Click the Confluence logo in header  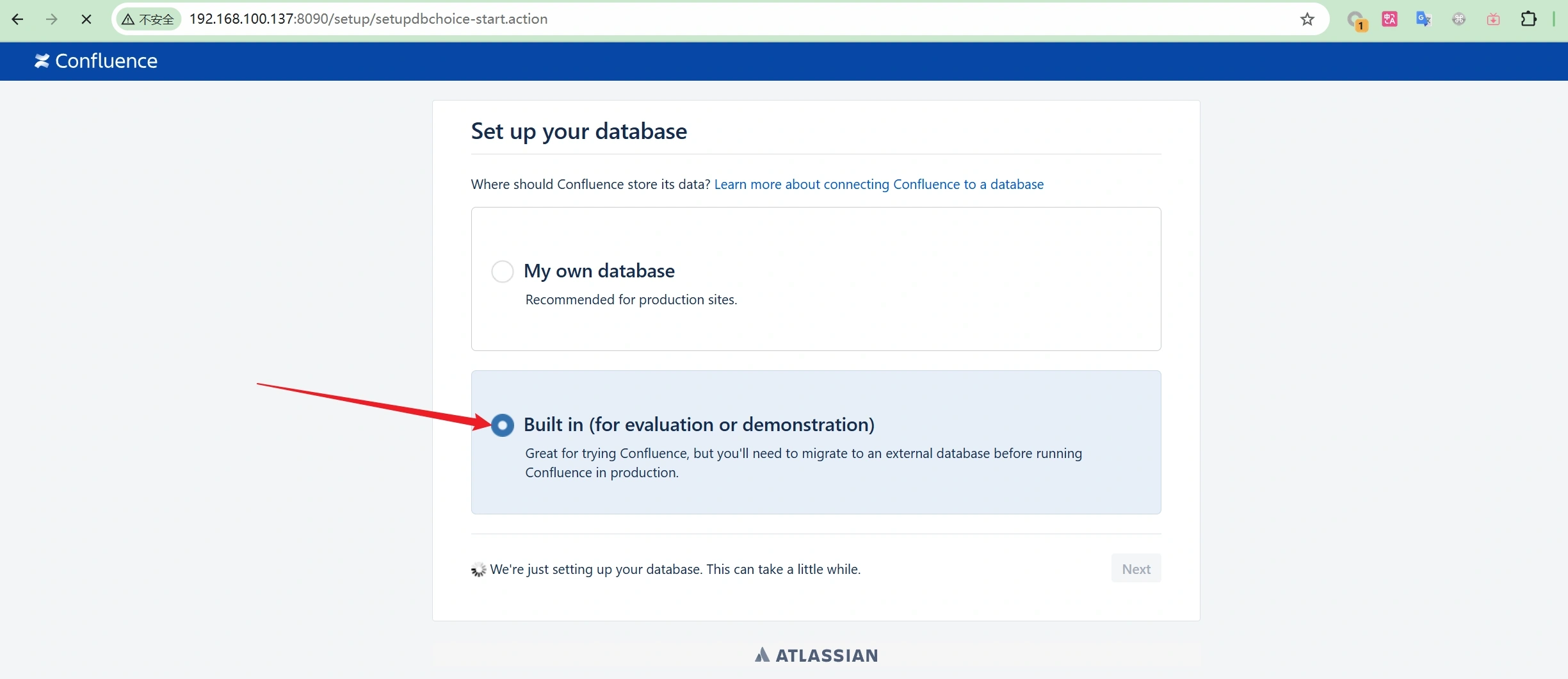[x=96, y=61]
